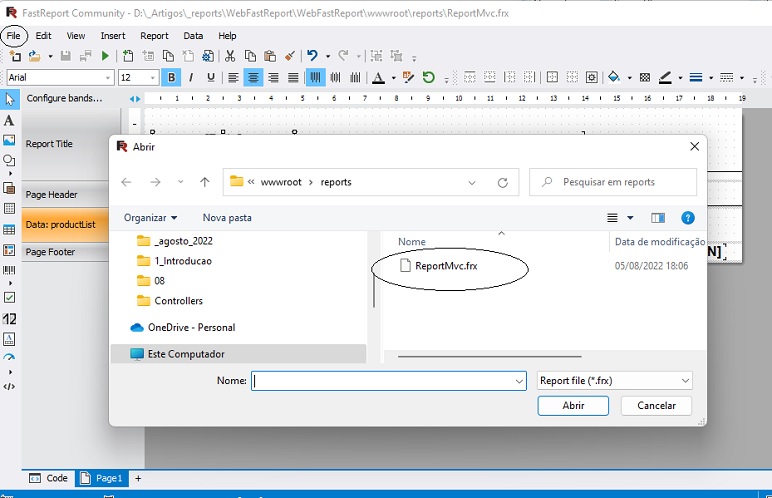Select the Gauge object tool
This screenshot has height=498, width=772.
[9, 357]
